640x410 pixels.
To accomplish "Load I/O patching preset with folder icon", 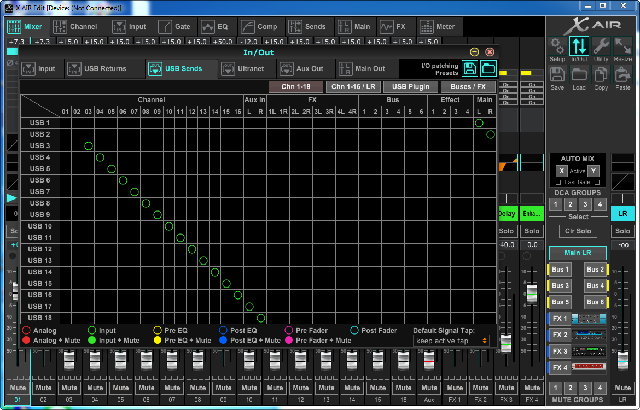I will (x=488, y=69).
